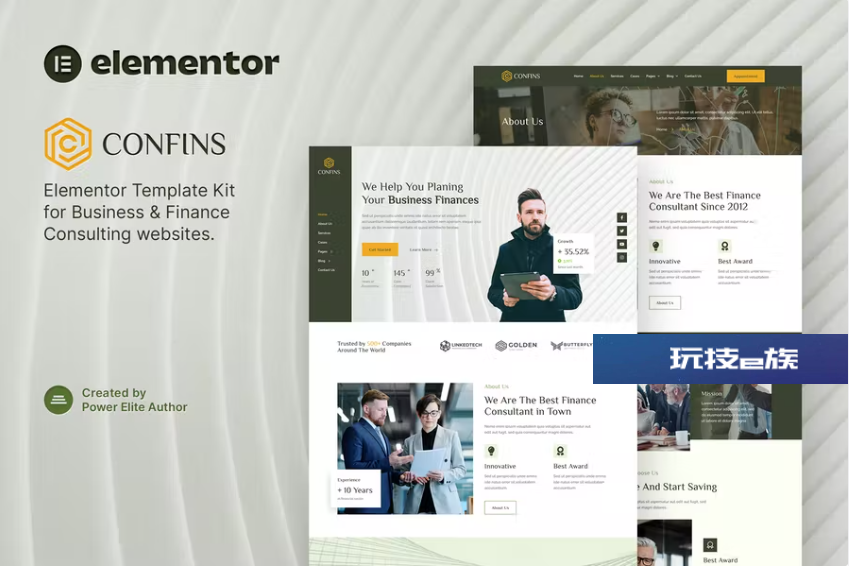849x566 pixels.
Task: Click the Learn More link with arrow
Action: coord(423,250)
